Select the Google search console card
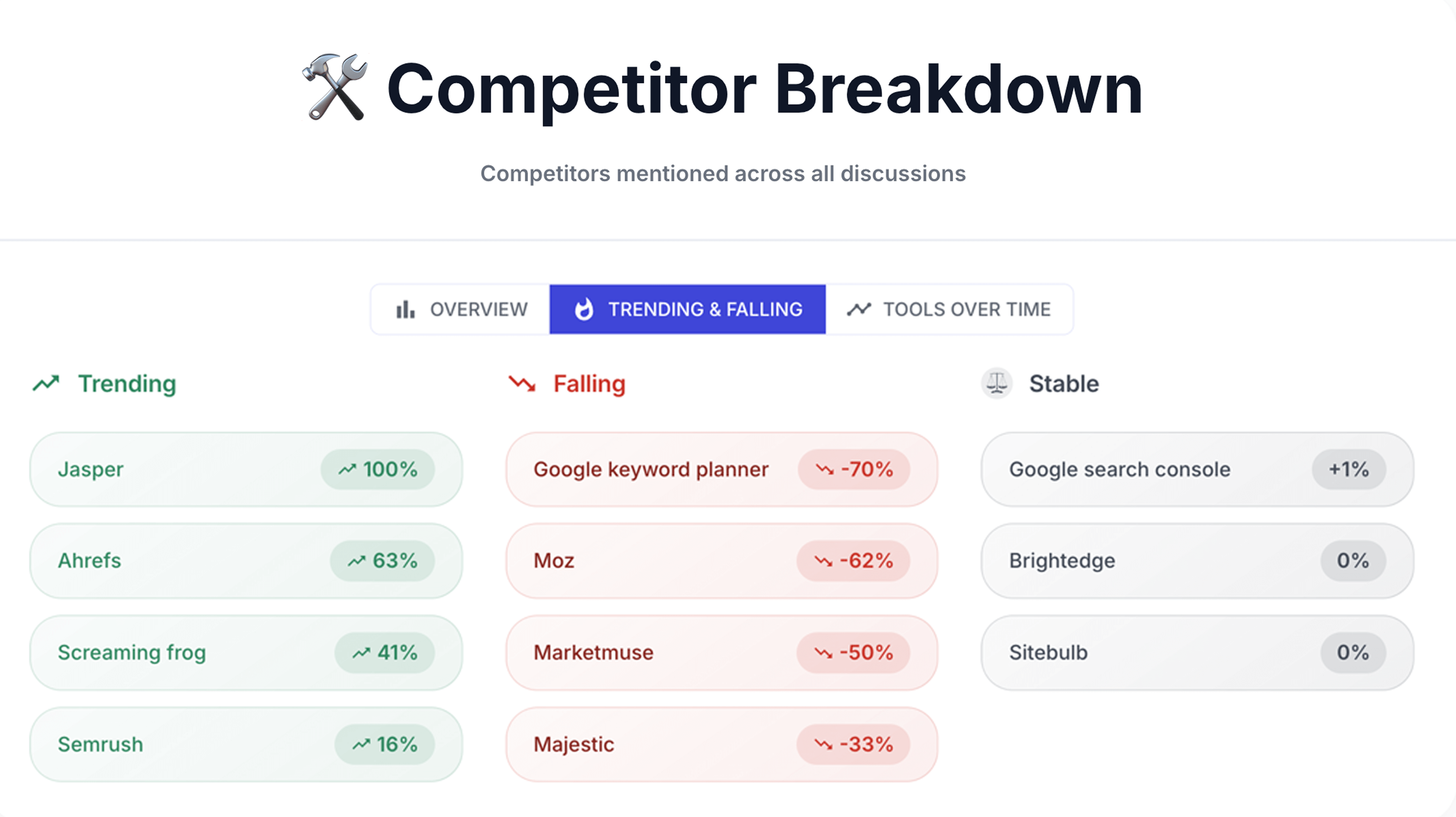 pos(1197,469)
